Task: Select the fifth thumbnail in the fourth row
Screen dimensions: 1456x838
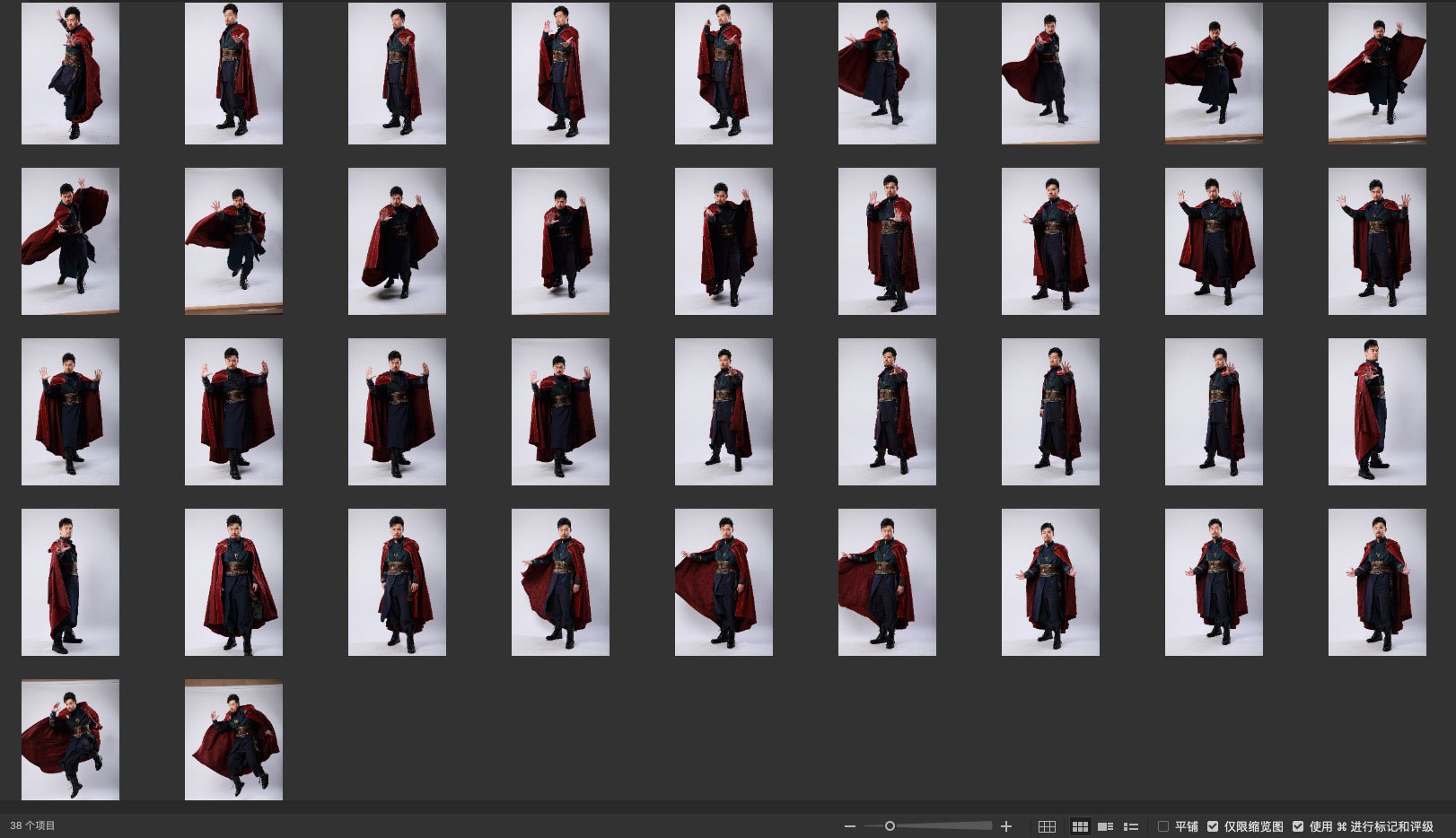Action: (724, 581)
